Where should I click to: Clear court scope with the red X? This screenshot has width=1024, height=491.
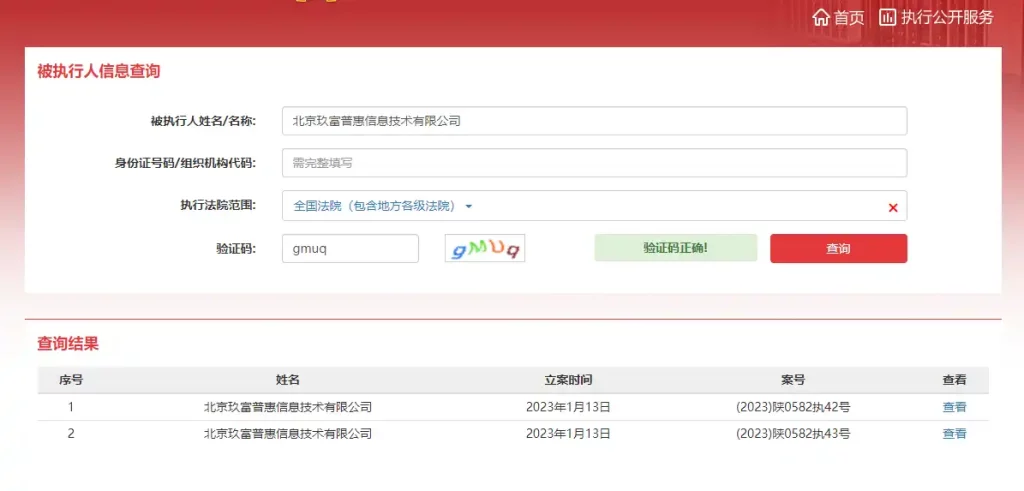(x=893, y=207)
